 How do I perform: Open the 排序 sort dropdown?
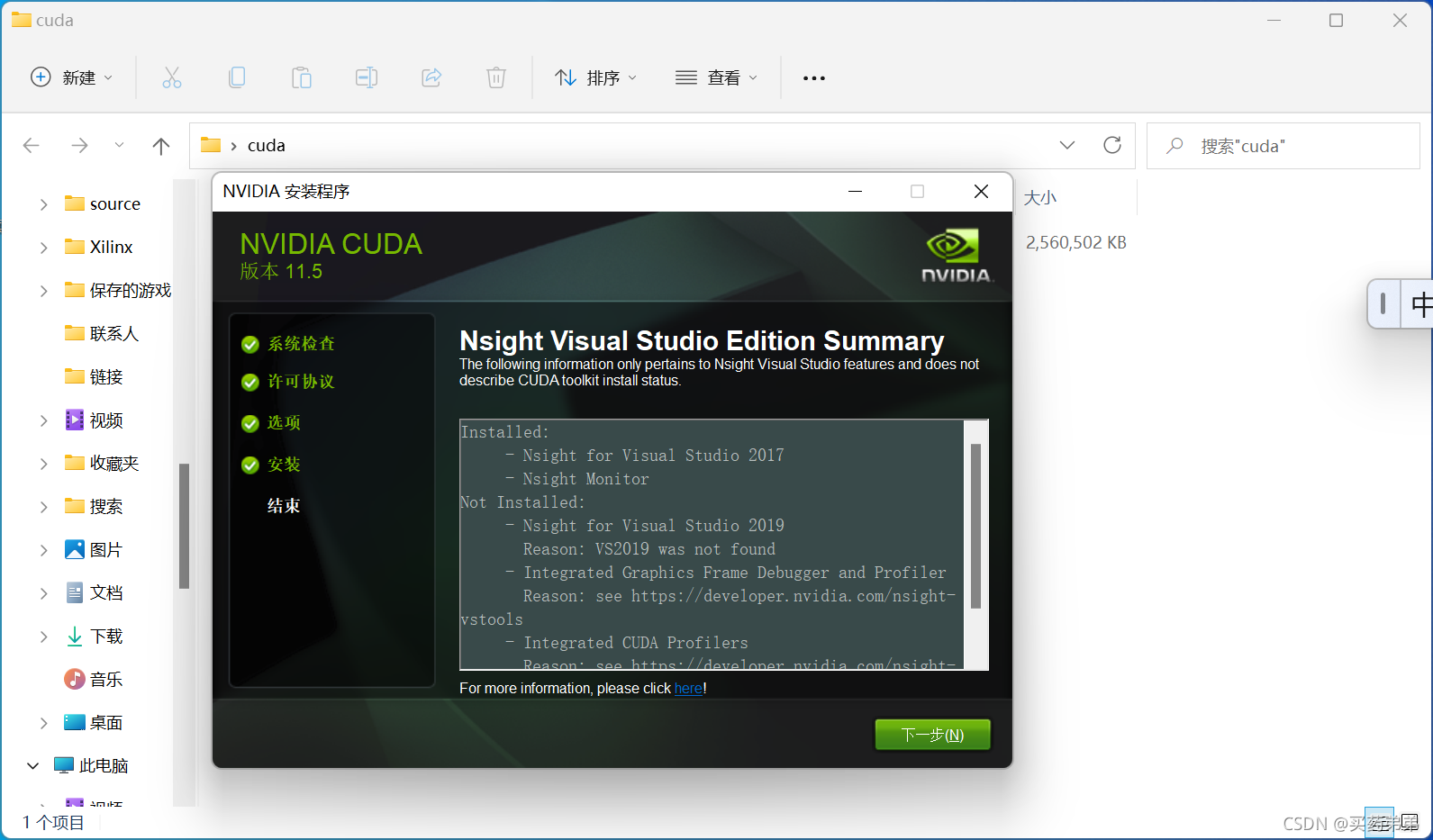coord(595,77)
